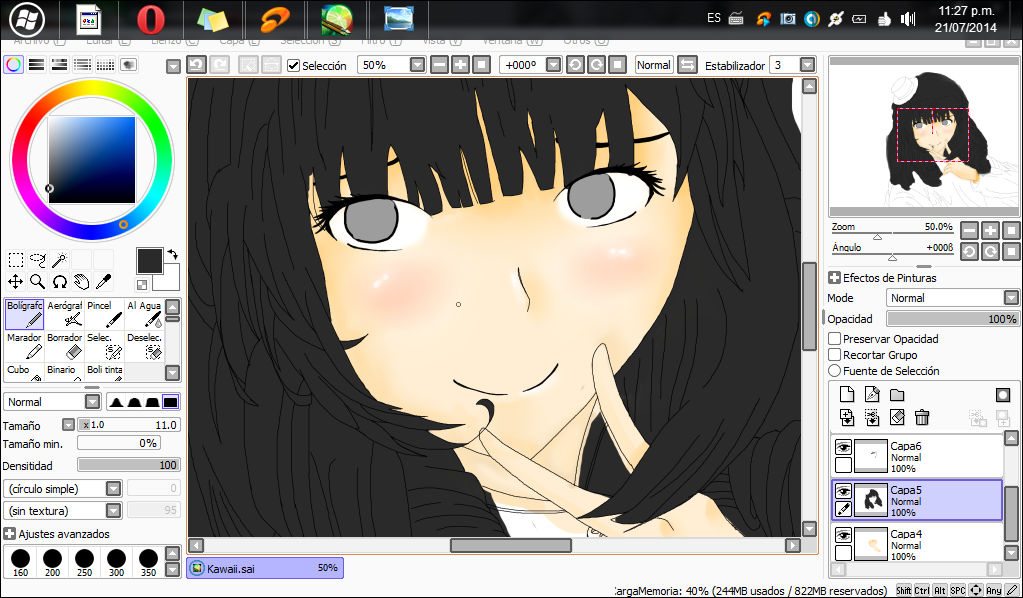
Task: Choose the magic wand tool
Action: coord(59,260)
